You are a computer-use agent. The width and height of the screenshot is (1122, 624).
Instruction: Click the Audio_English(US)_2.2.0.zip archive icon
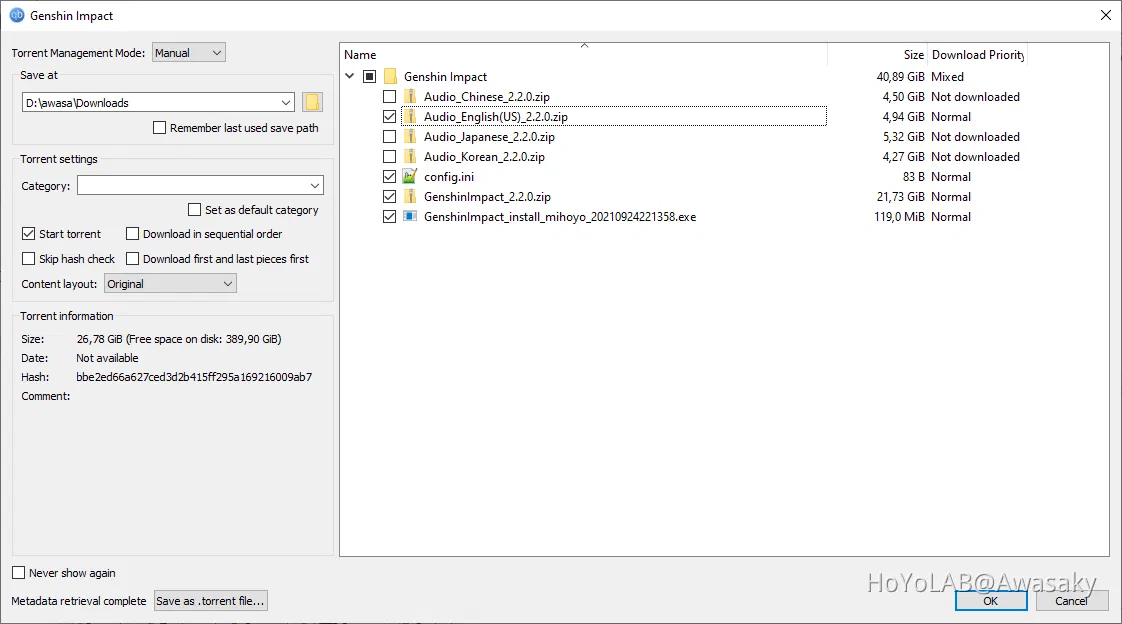(410, 117)
